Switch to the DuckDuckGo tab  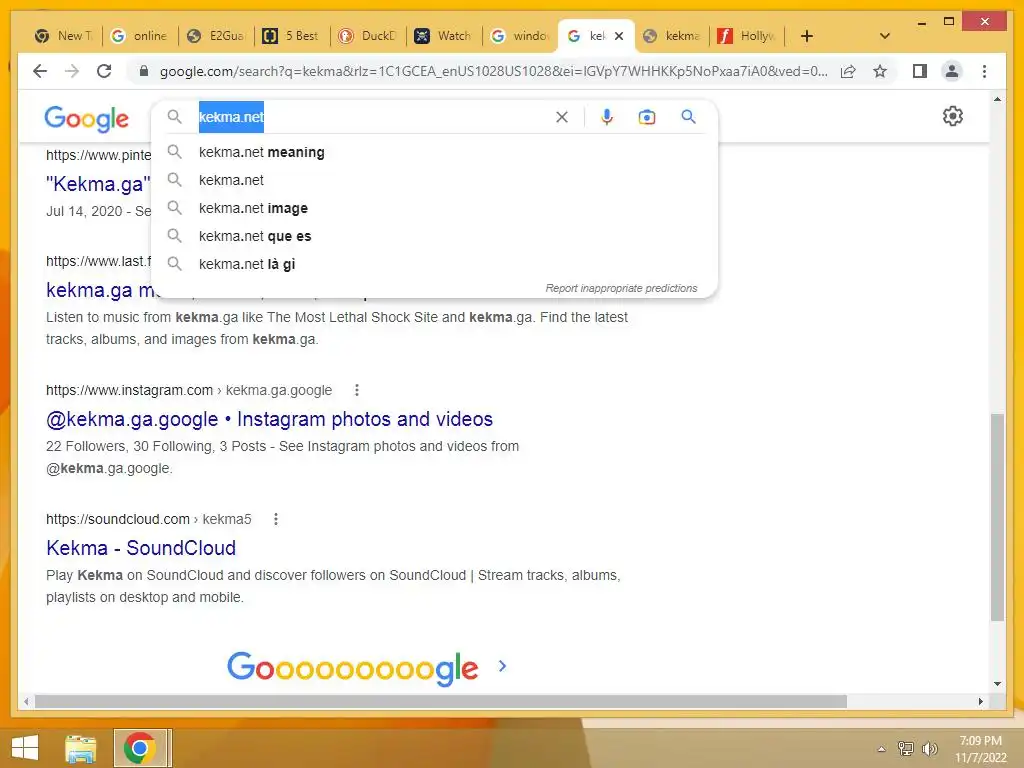pos(367,36)
